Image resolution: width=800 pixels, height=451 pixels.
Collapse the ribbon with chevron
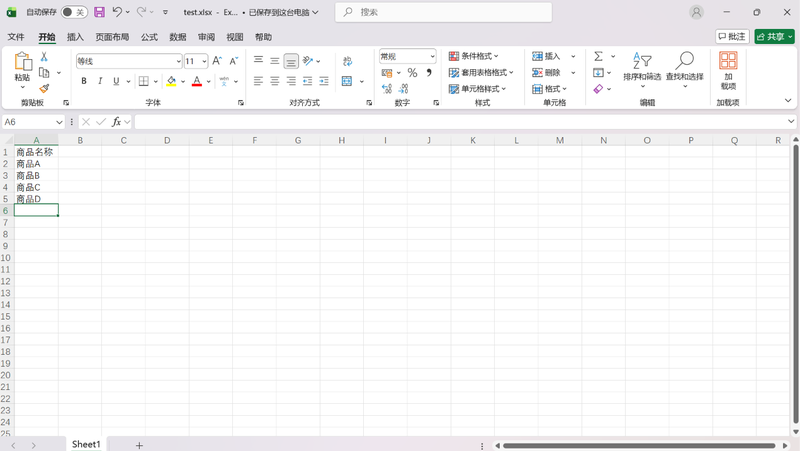(788, 101)
